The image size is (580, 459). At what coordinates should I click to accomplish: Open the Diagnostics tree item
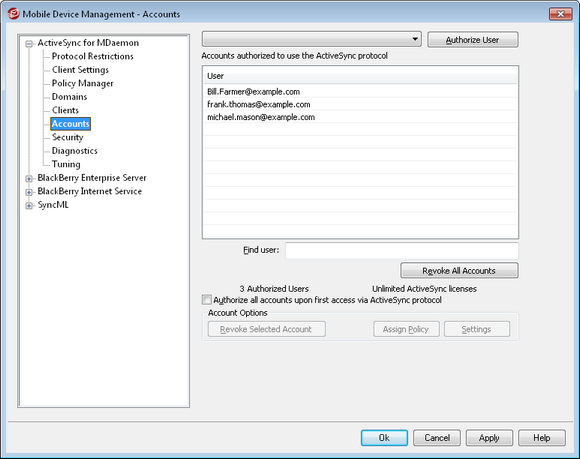(74, 151)
